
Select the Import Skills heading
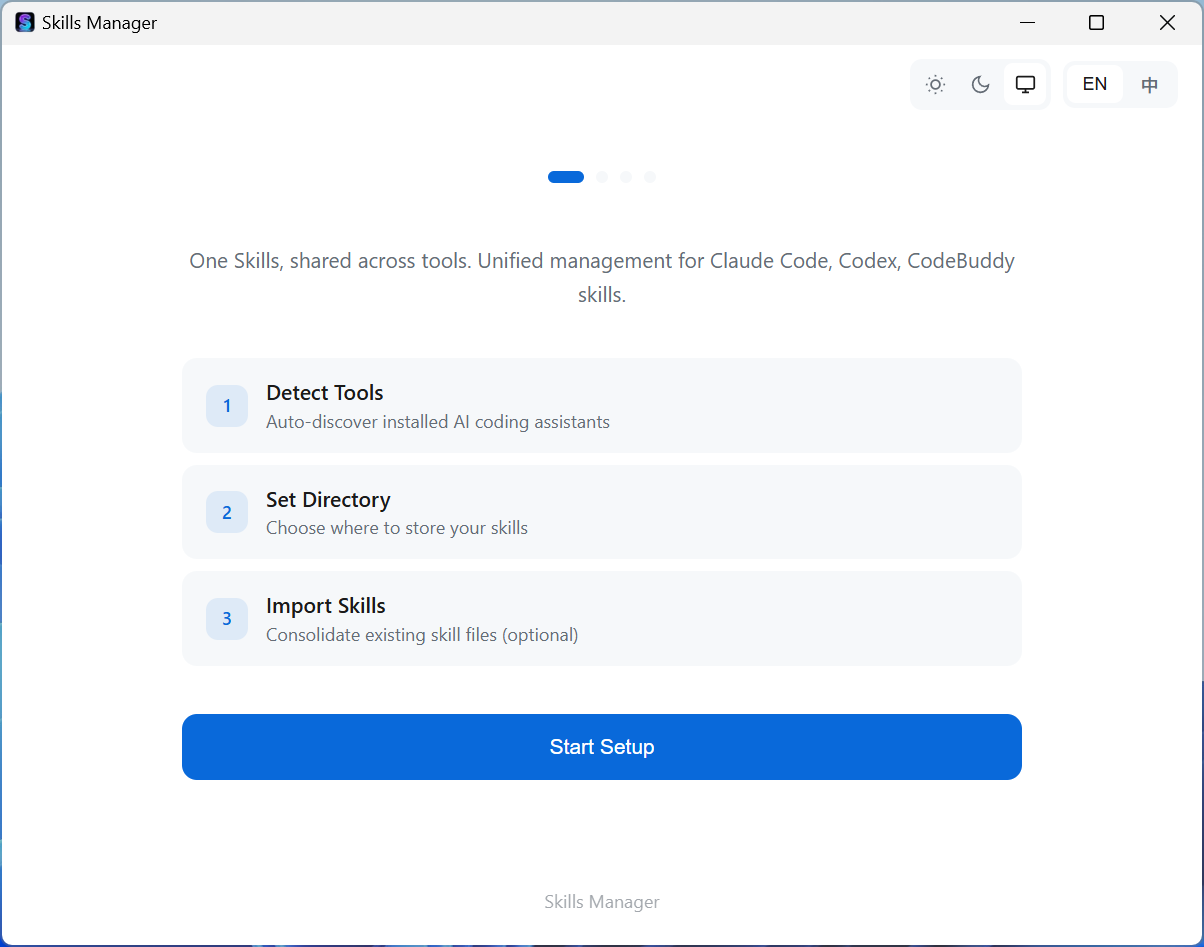326,606
